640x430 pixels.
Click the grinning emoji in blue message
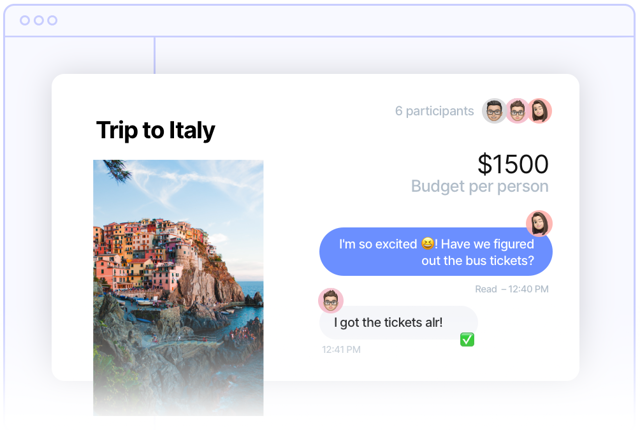(427, 244)
